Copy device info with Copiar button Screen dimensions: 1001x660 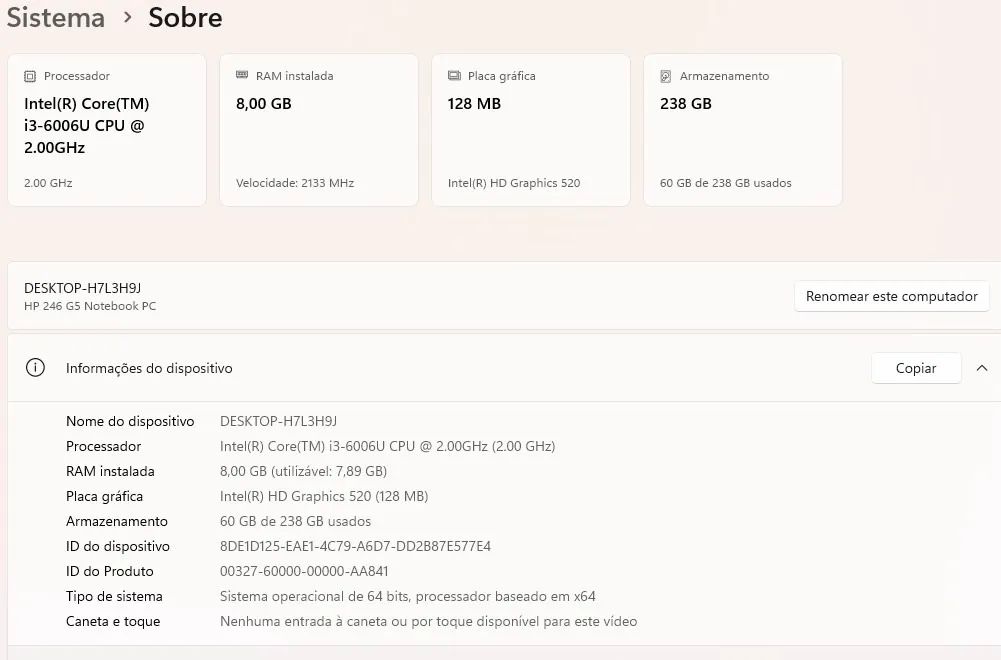916,368
